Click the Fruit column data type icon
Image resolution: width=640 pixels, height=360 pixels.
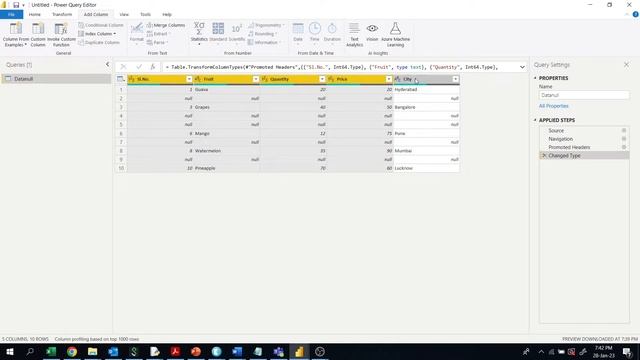[x=198, y=79]
